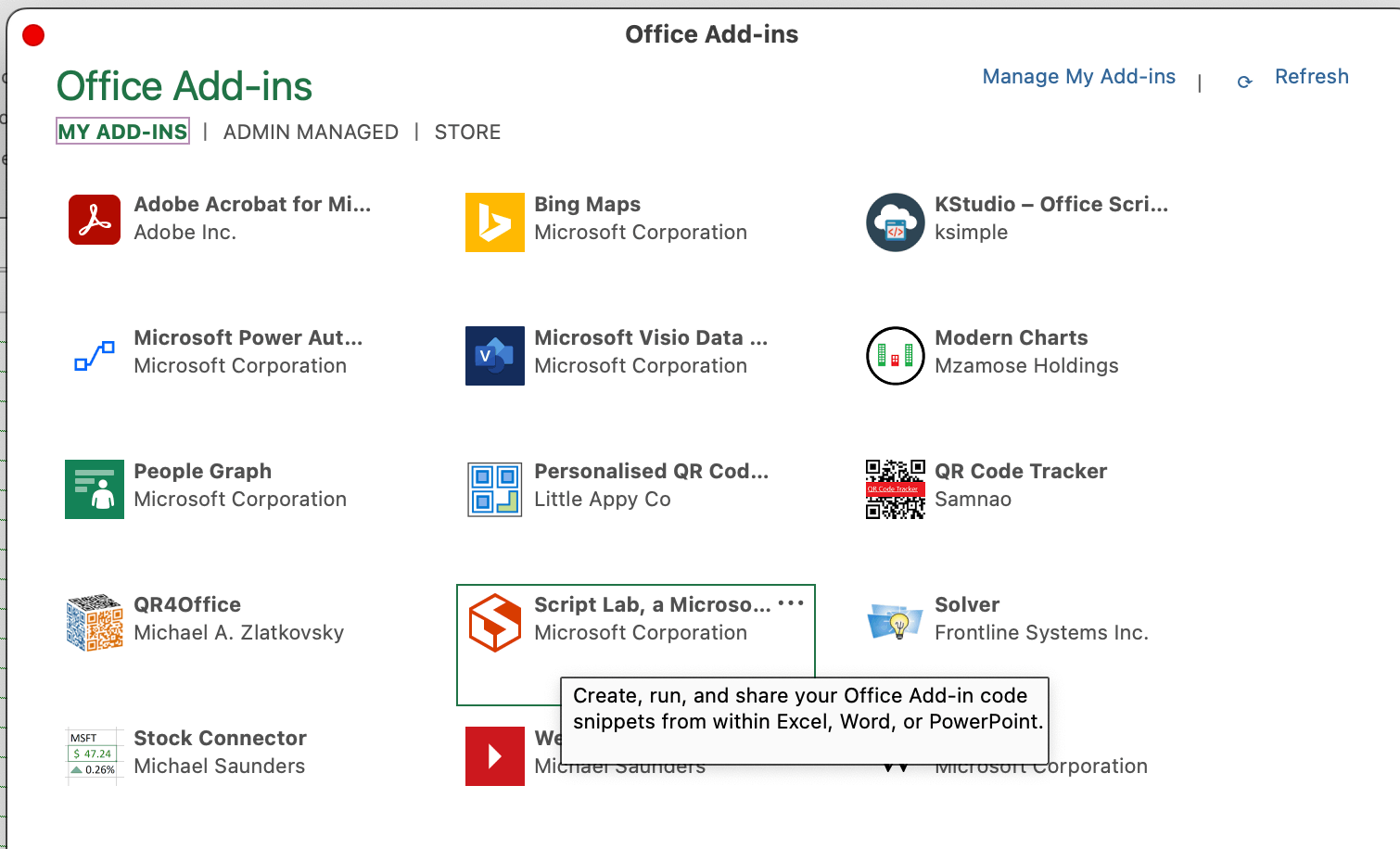Viewport: 1400px width, 849px height.
Task: Pick the Personalised QR Code icon
Action: pos(495,489)
